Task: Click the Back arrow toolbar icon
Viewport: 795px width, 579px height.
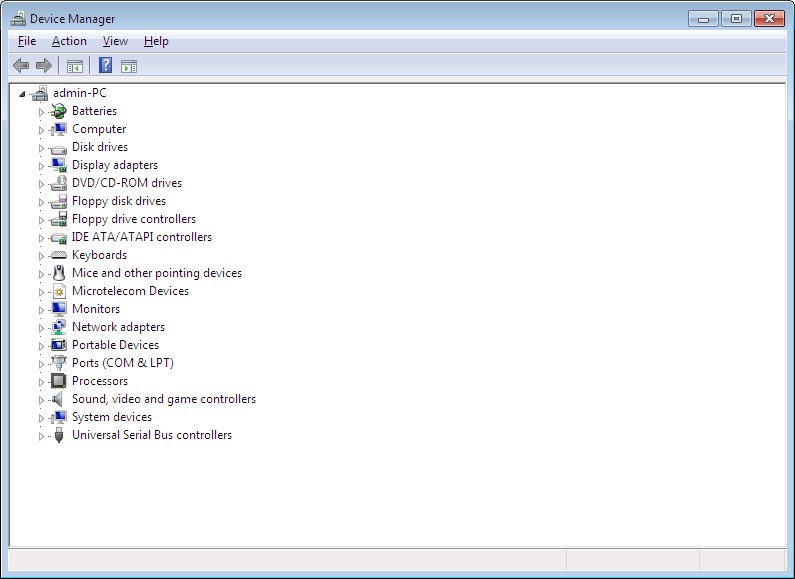Action: tap(21, 65)
